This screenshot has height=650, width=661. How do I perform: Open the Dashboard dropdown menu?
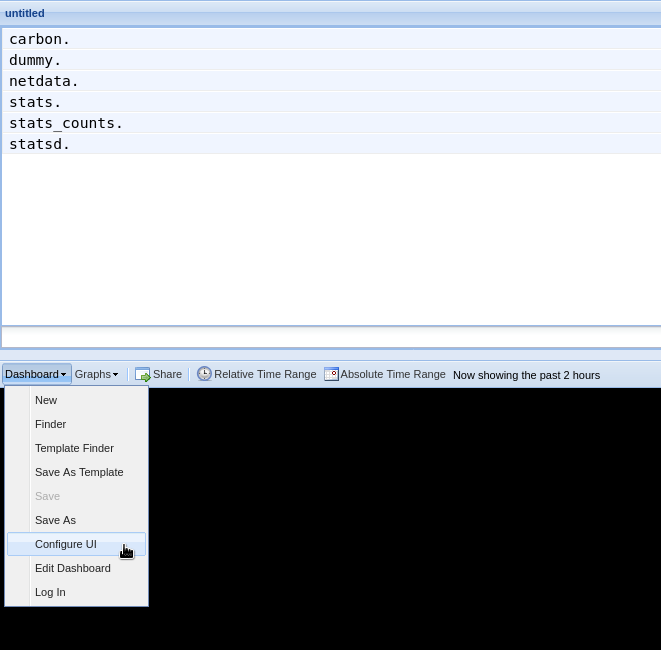tap(36, 374)
